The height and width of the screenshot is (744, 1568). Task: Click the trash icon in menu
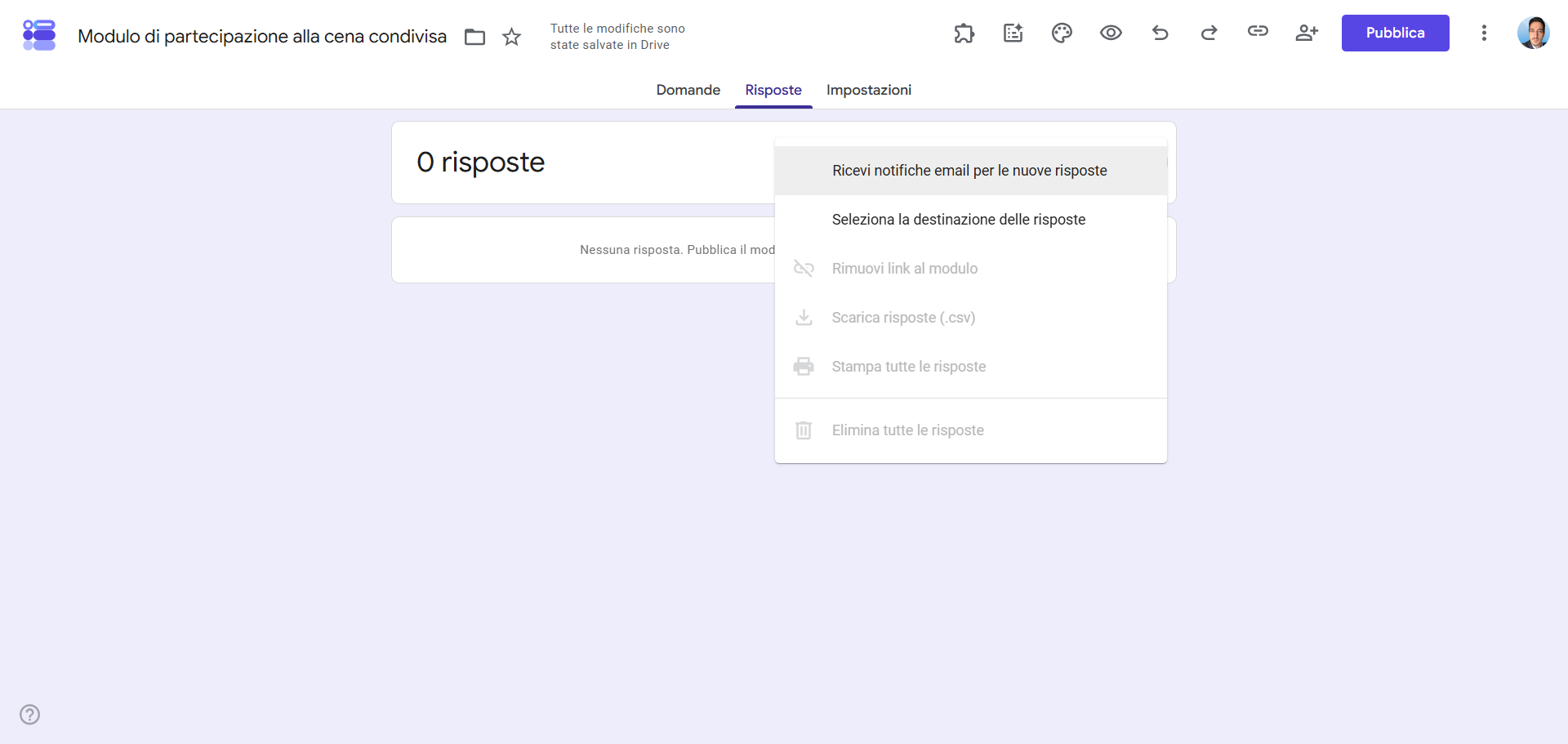804,430
